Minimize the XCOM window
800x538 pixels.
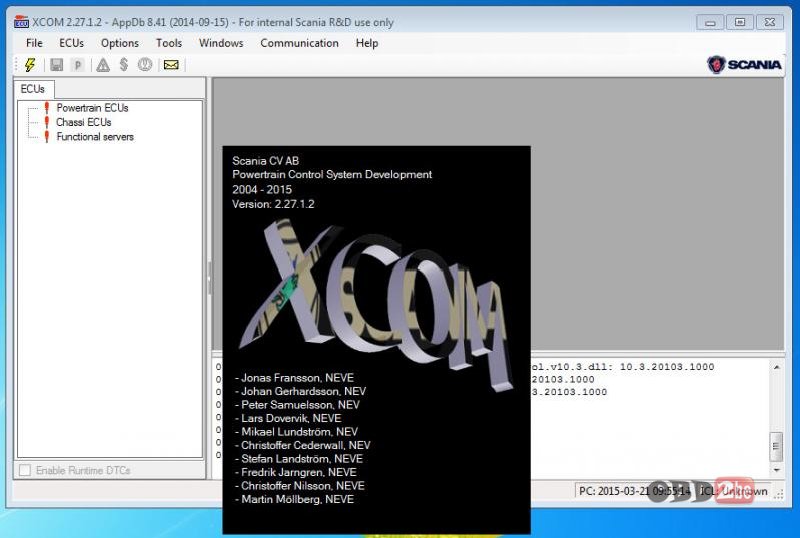click(710, 22)
